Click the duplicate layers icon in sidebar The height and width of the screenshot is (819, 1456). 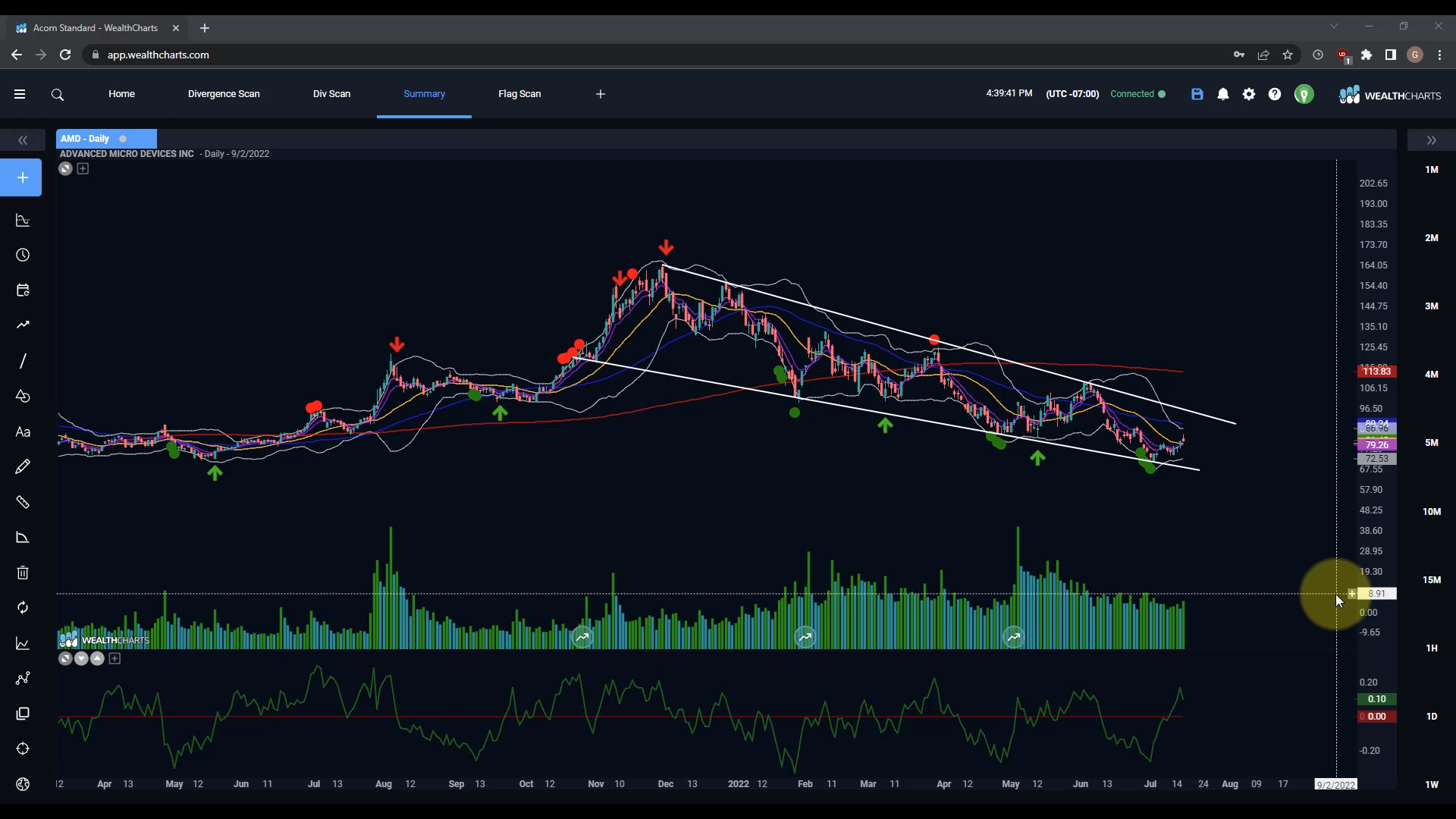point(23,714)
